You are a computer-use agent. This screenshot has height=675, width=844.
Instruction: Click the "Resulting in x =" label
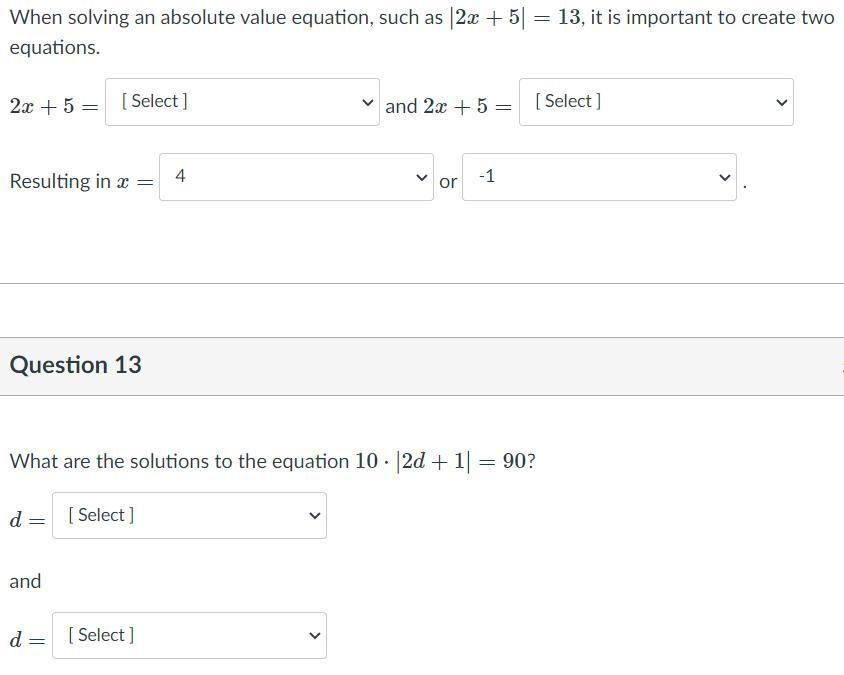click(82, 182)
